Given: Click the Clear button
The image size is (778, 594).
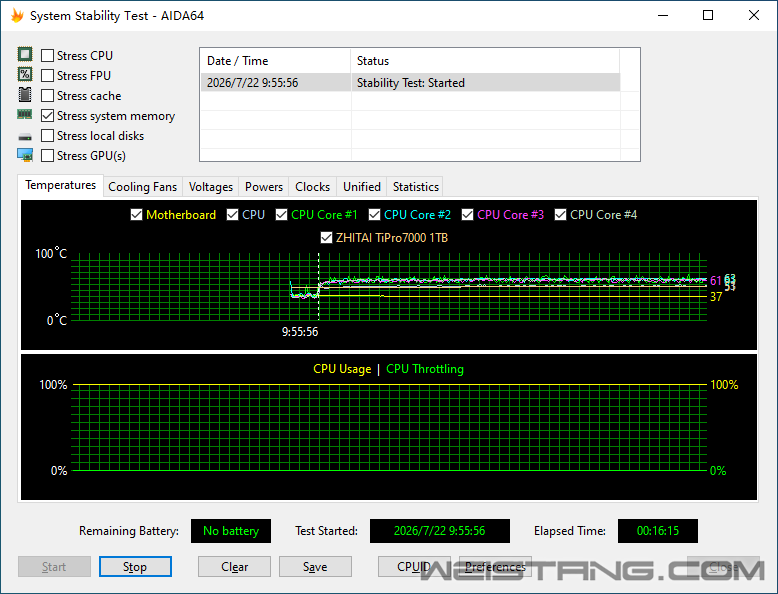Looking at the screenshot, I should tap(234, 567).
